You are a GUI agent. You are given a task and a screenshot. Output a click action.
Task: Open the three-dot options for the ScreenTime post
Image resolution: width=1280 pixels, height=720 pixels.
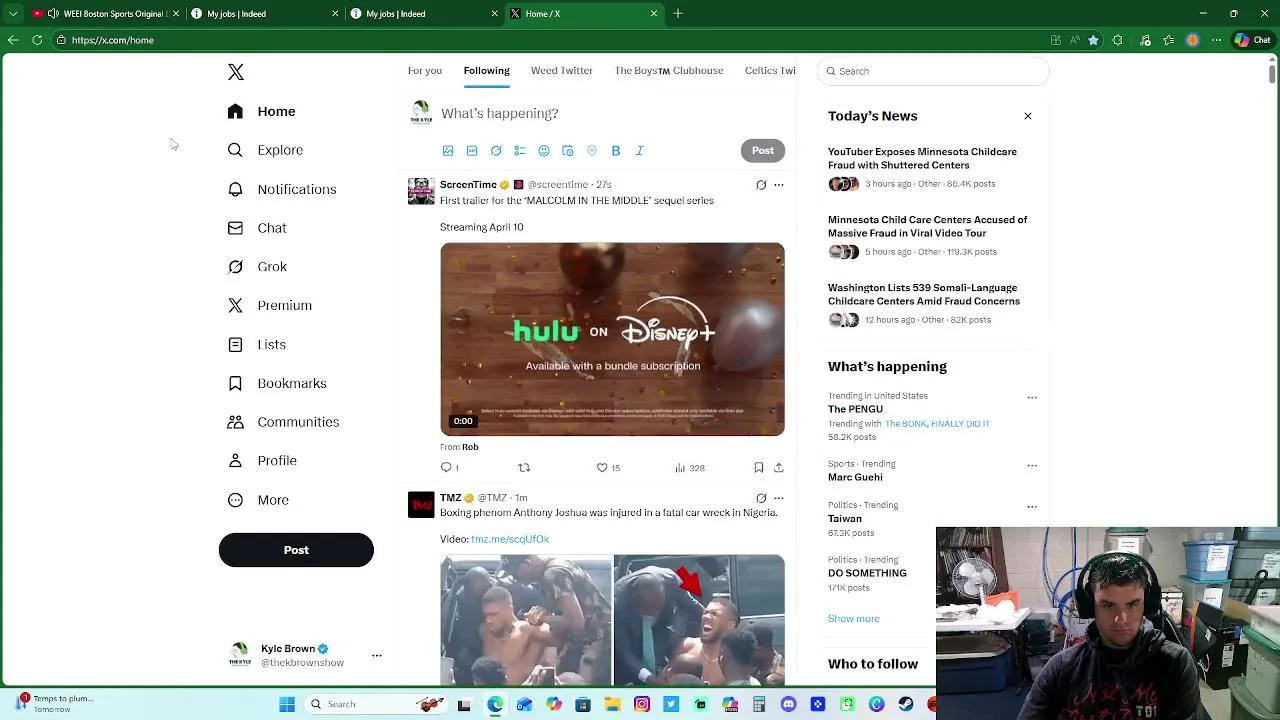(779, 185)
